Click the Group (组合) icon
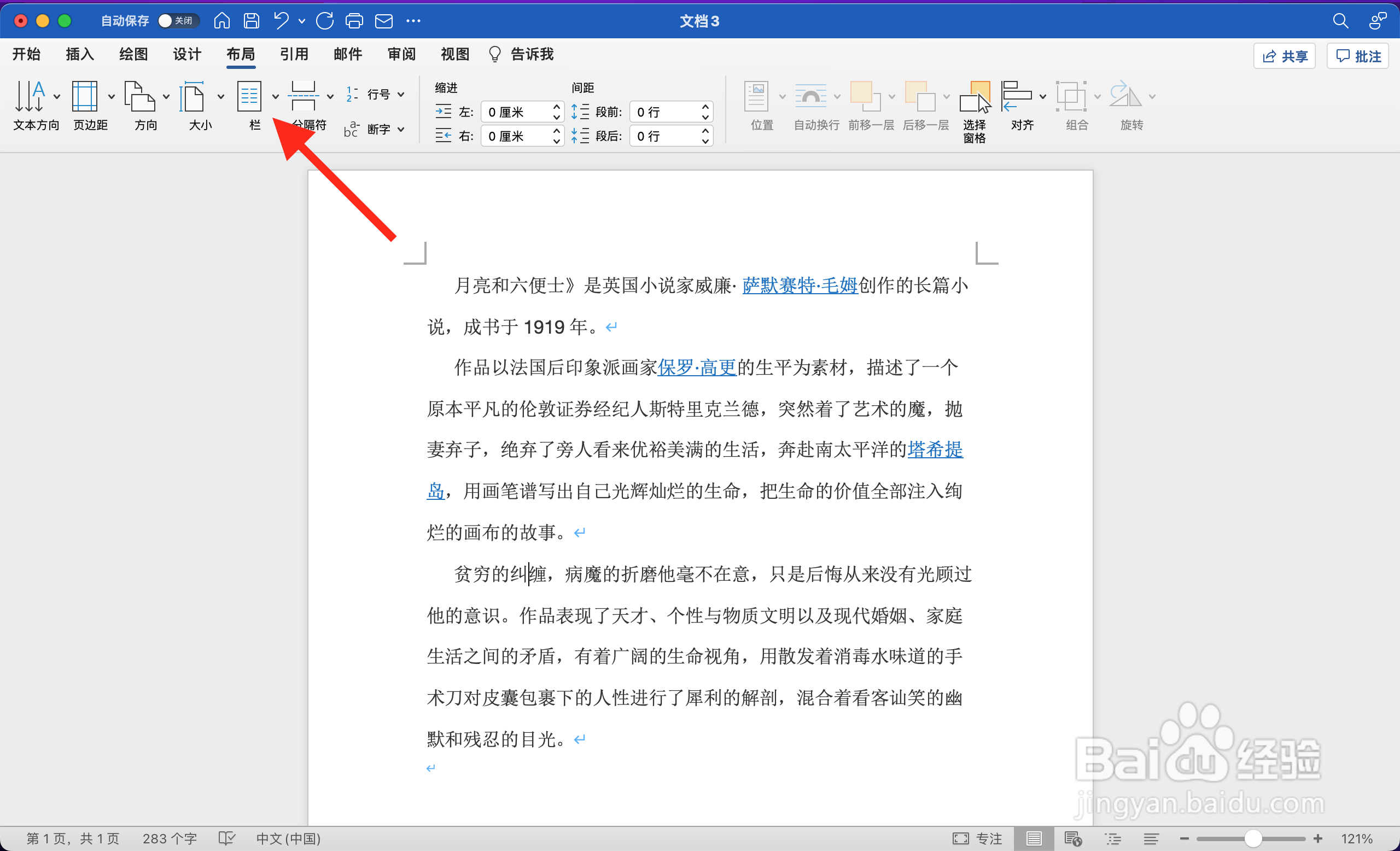The image size is (1400, 851). [x=1071, y=96]
